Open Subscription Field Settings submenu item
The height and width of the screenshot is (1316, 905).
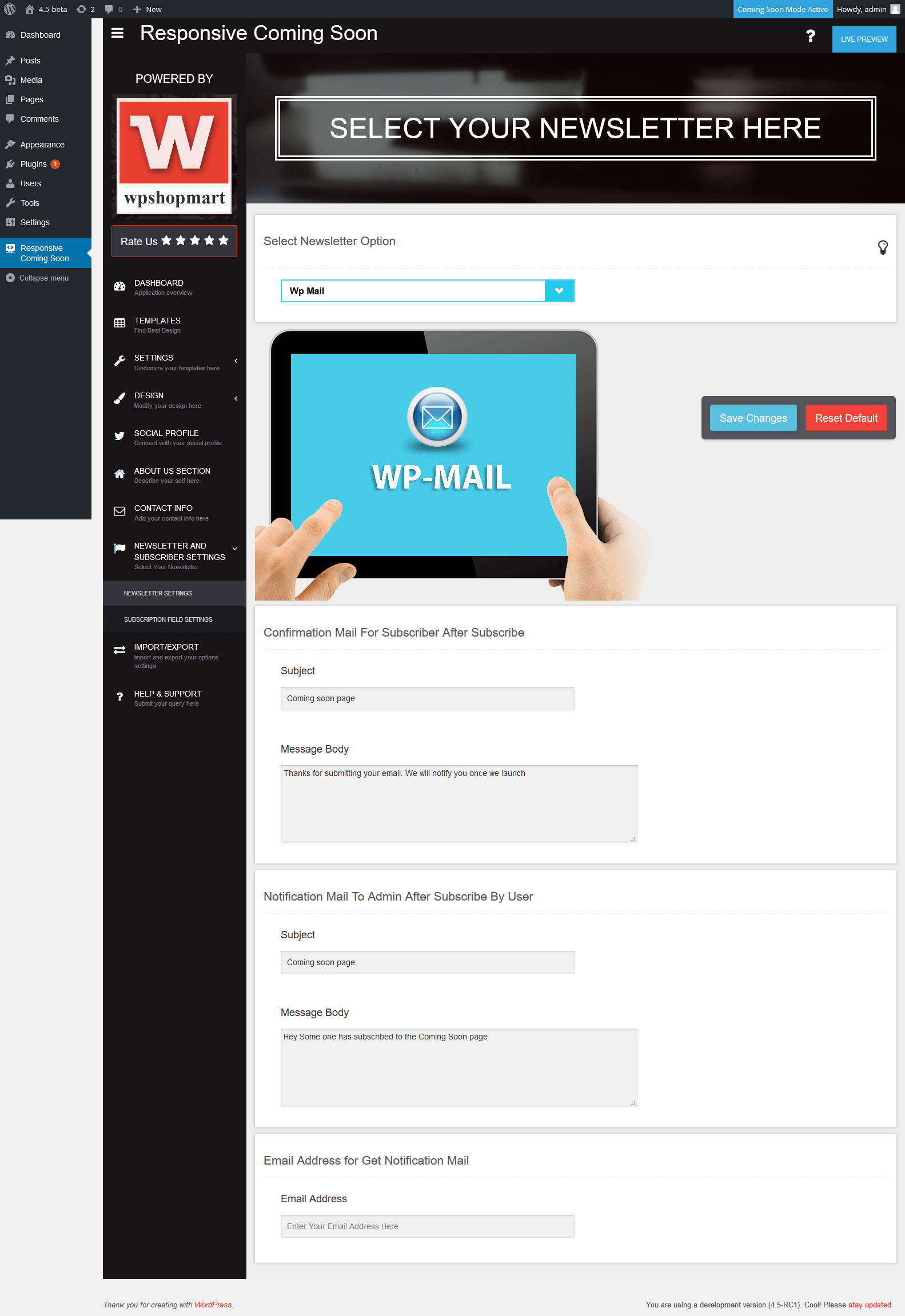174,620
